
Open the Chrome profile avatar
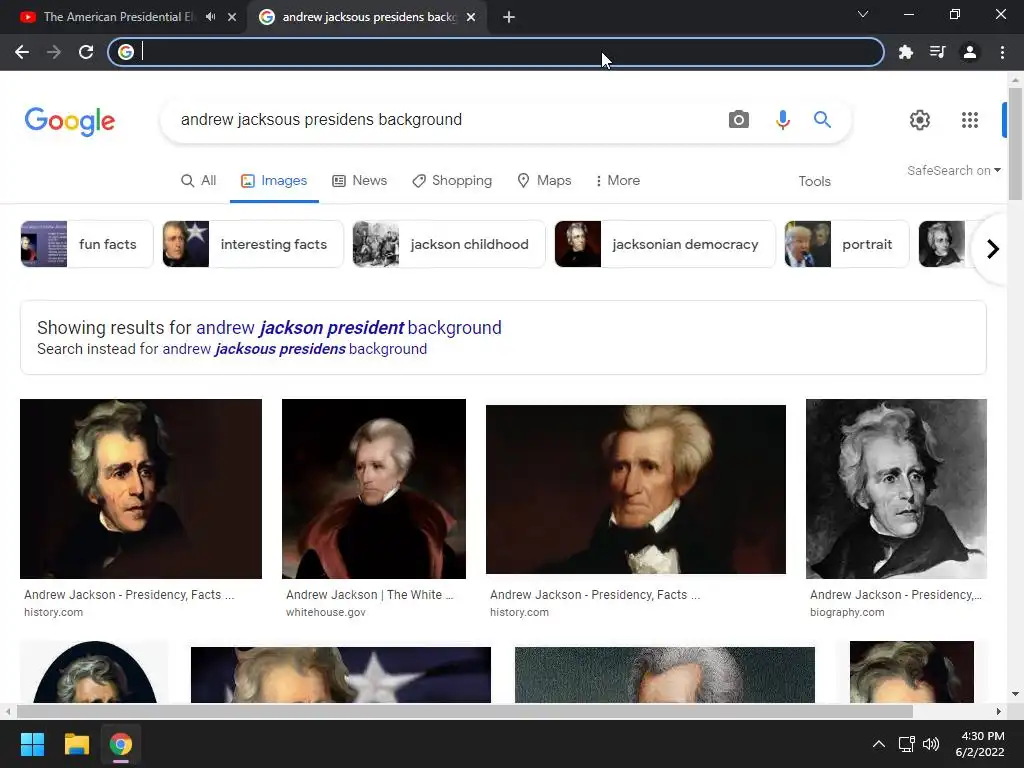[x=970, y=52]
